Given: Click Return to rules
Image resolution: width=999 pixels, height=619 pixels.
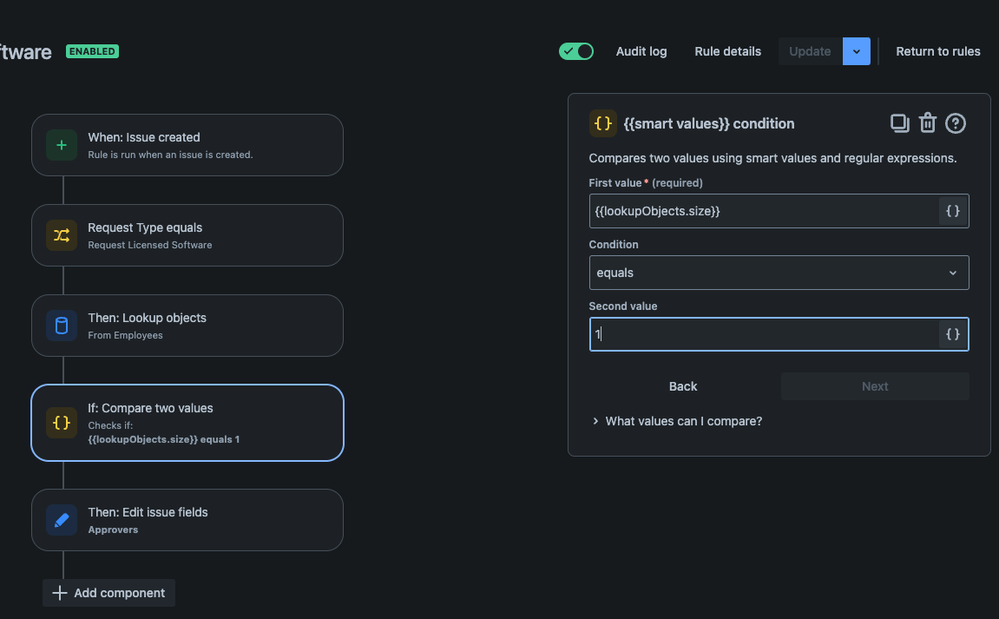Looking at the screenshot, I should (x=938, y=51).
